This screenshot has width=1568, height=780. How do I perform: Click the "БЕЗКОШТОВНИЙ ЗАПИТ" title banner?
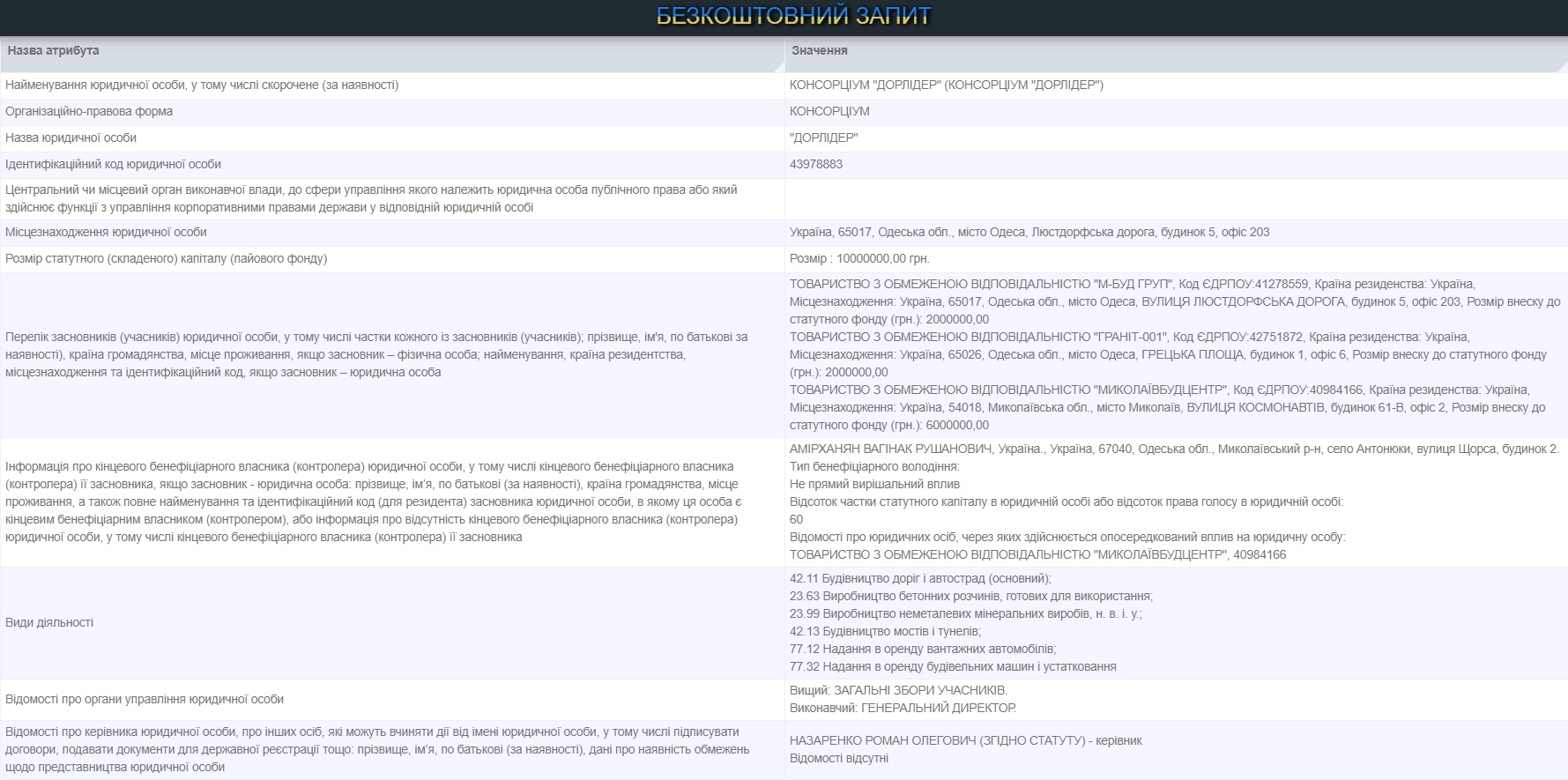(x=793, y=17)
